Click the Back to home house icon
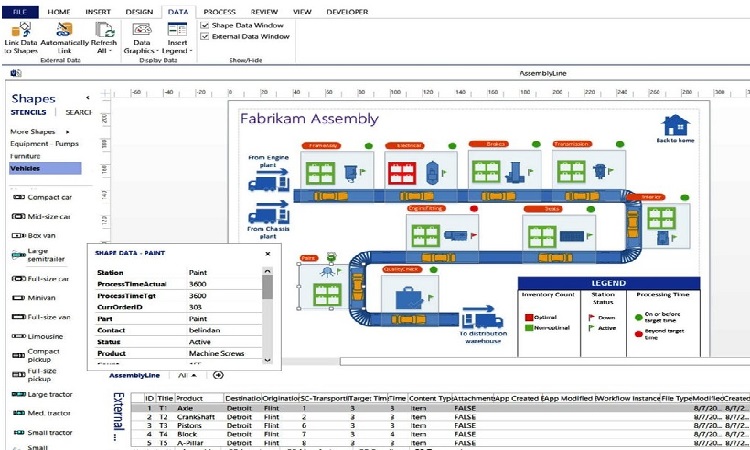This screenshot has width=750, height=450. (x=675, y=125)
